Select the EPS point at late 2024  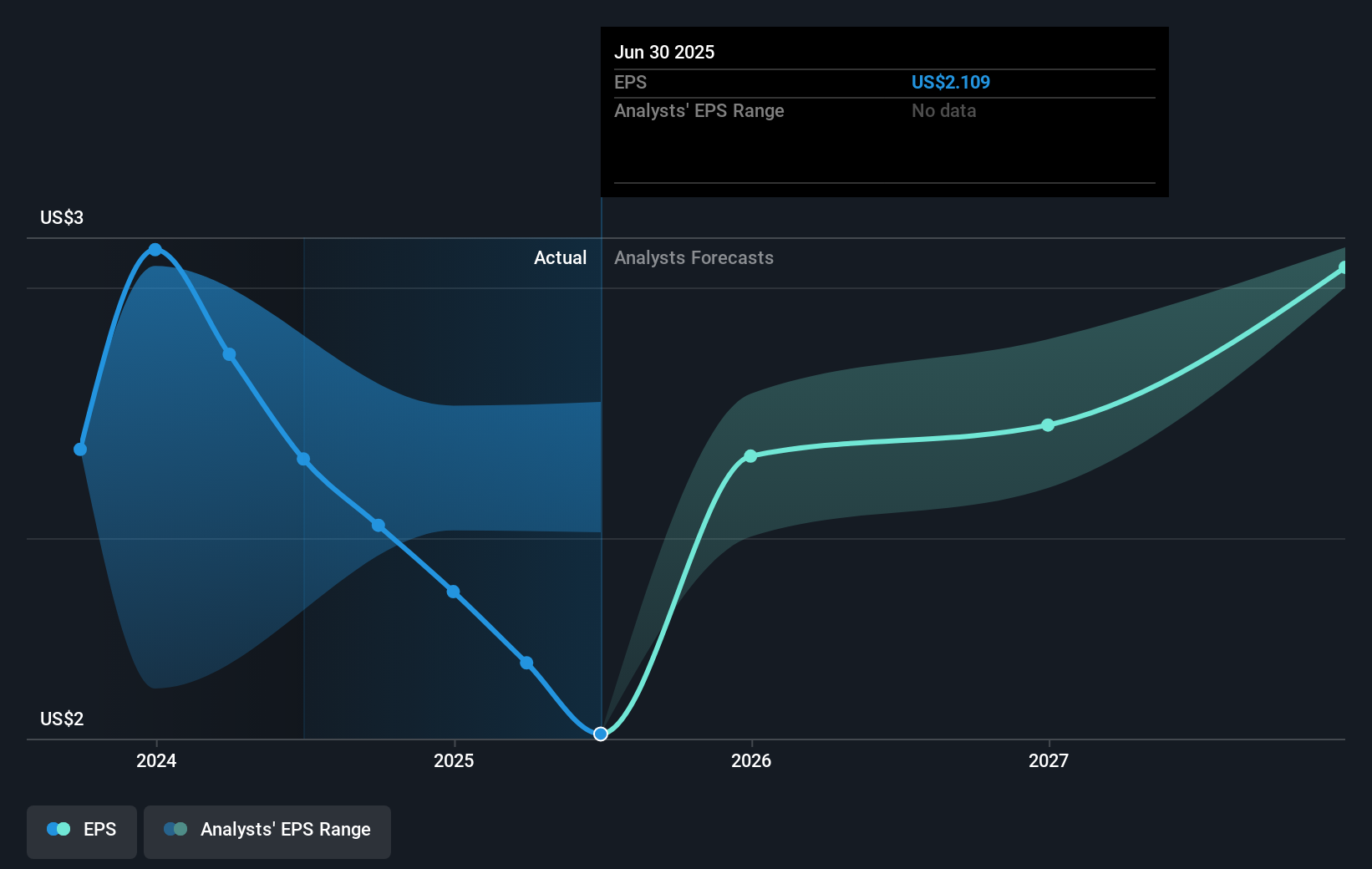[379, 526]
